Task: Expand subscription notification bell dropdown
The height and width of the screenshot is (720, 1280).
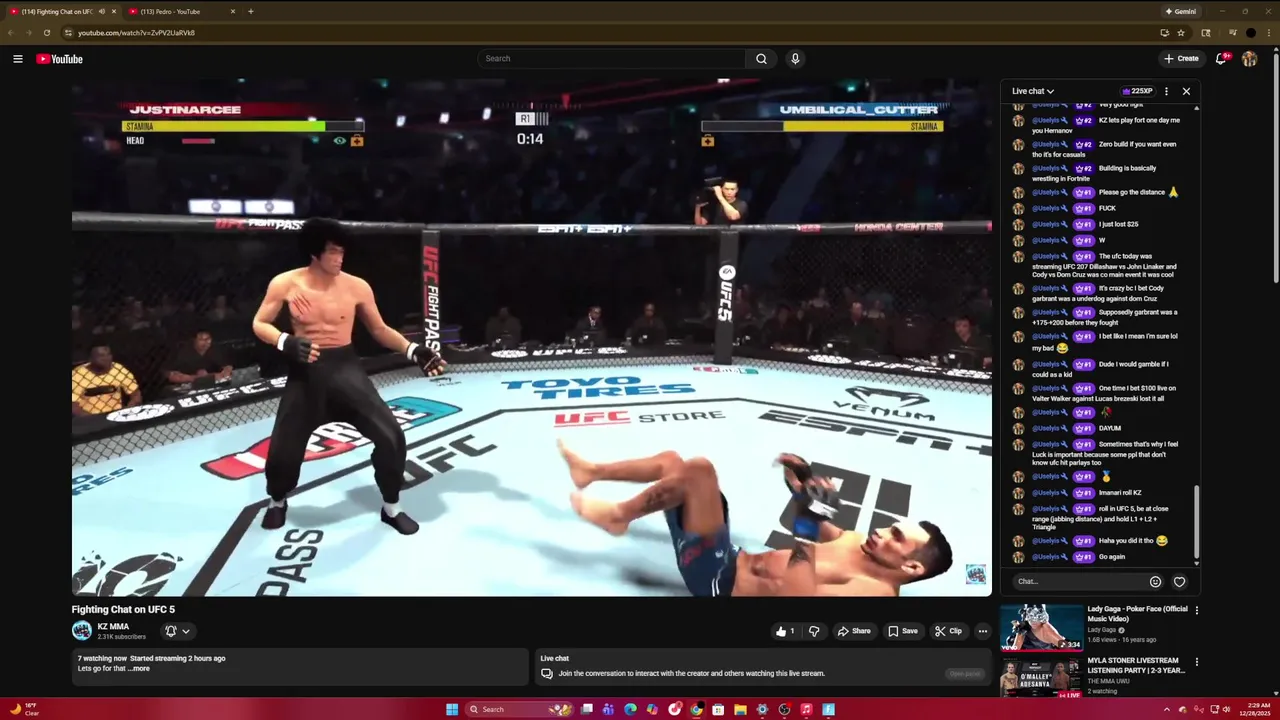Action: pyautogui.click(x=177, y=631)
